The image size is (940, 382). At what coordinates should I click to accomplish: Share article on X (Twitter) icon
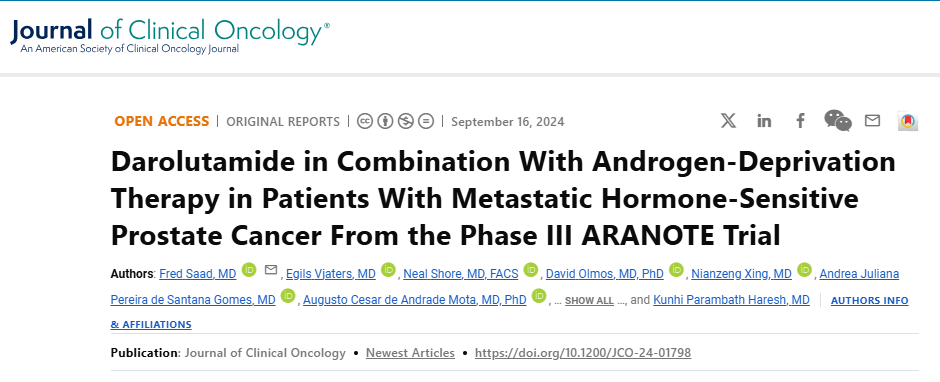[x=728, y=121]
